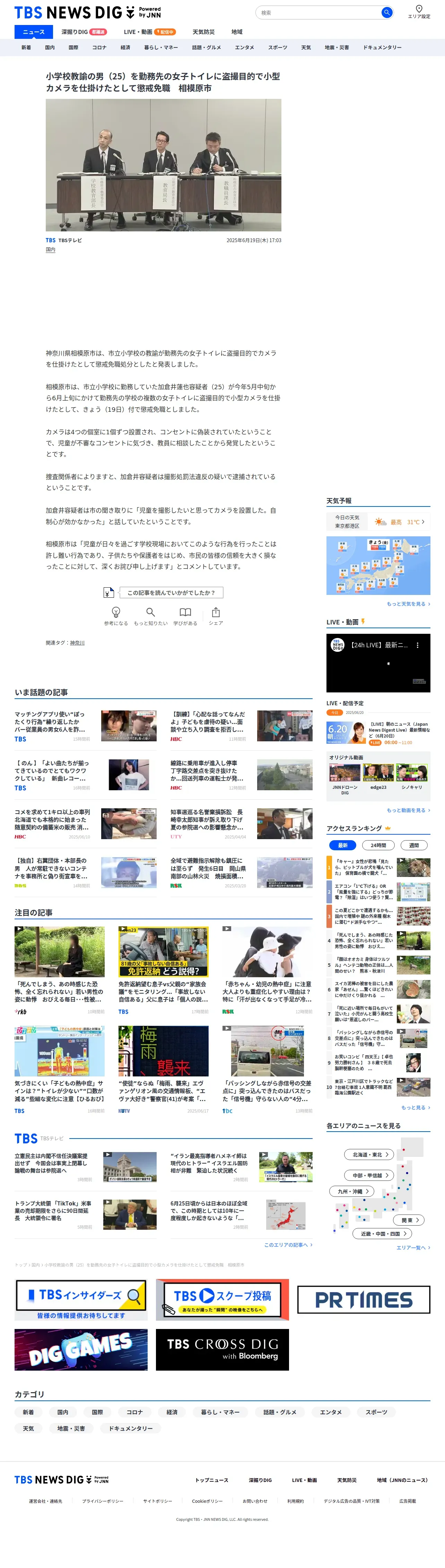This screenshot has height=1568, width=445.
Task: Open the 地域 tab
Action: click(237, 32)
